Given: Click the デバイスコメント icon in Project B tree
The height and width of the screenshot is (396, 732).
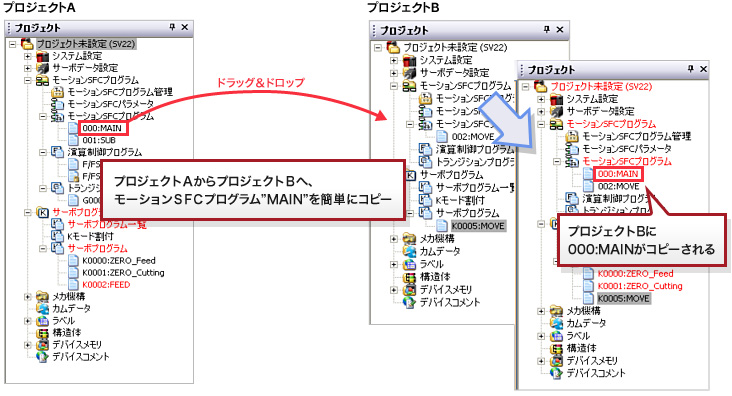Looking at the screenshot, I should pyautogui.click(x=409, y=303).
